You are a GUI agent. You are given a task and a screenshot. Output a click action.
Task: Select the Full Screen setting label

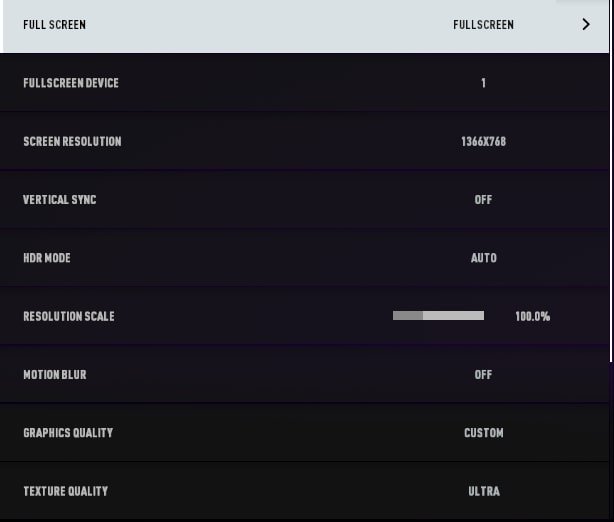(x=54, y=25)
